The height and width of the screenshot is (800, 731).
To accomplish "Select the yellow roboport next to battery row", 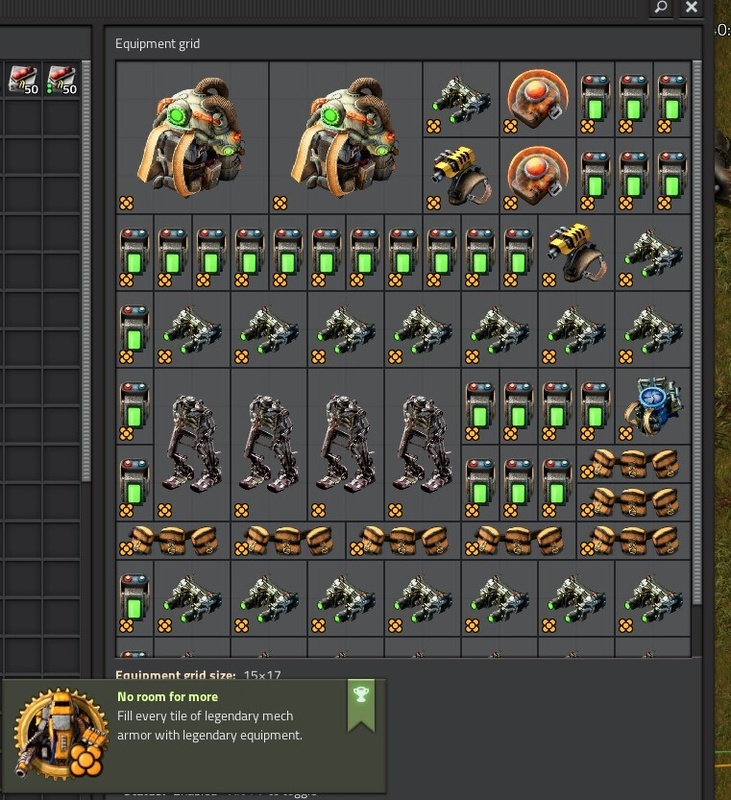I will pyautogui.click(x=576, y=253).
